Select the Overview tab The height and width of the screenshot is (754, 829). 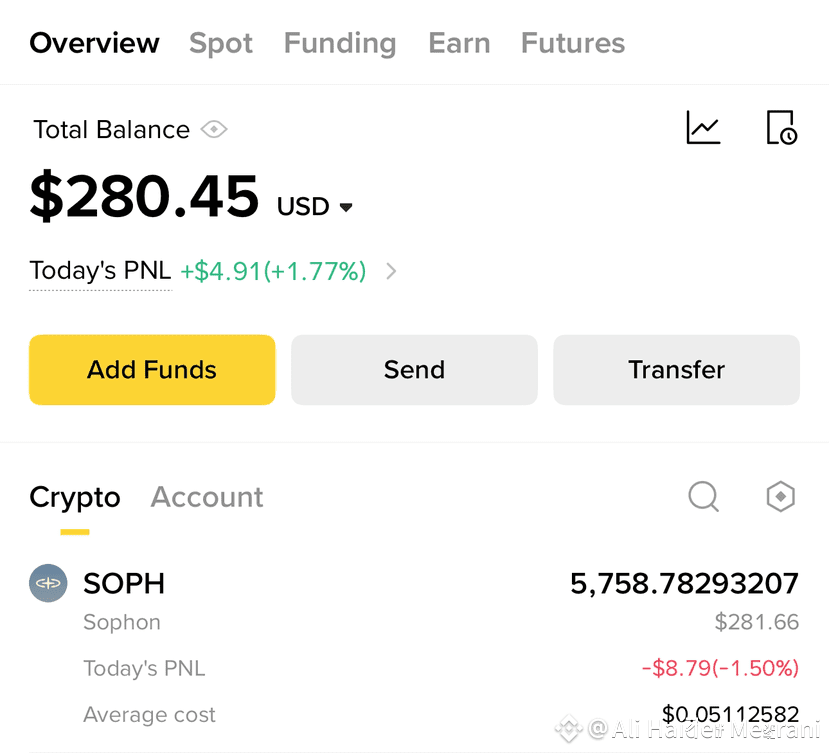[x=94, y=43]
